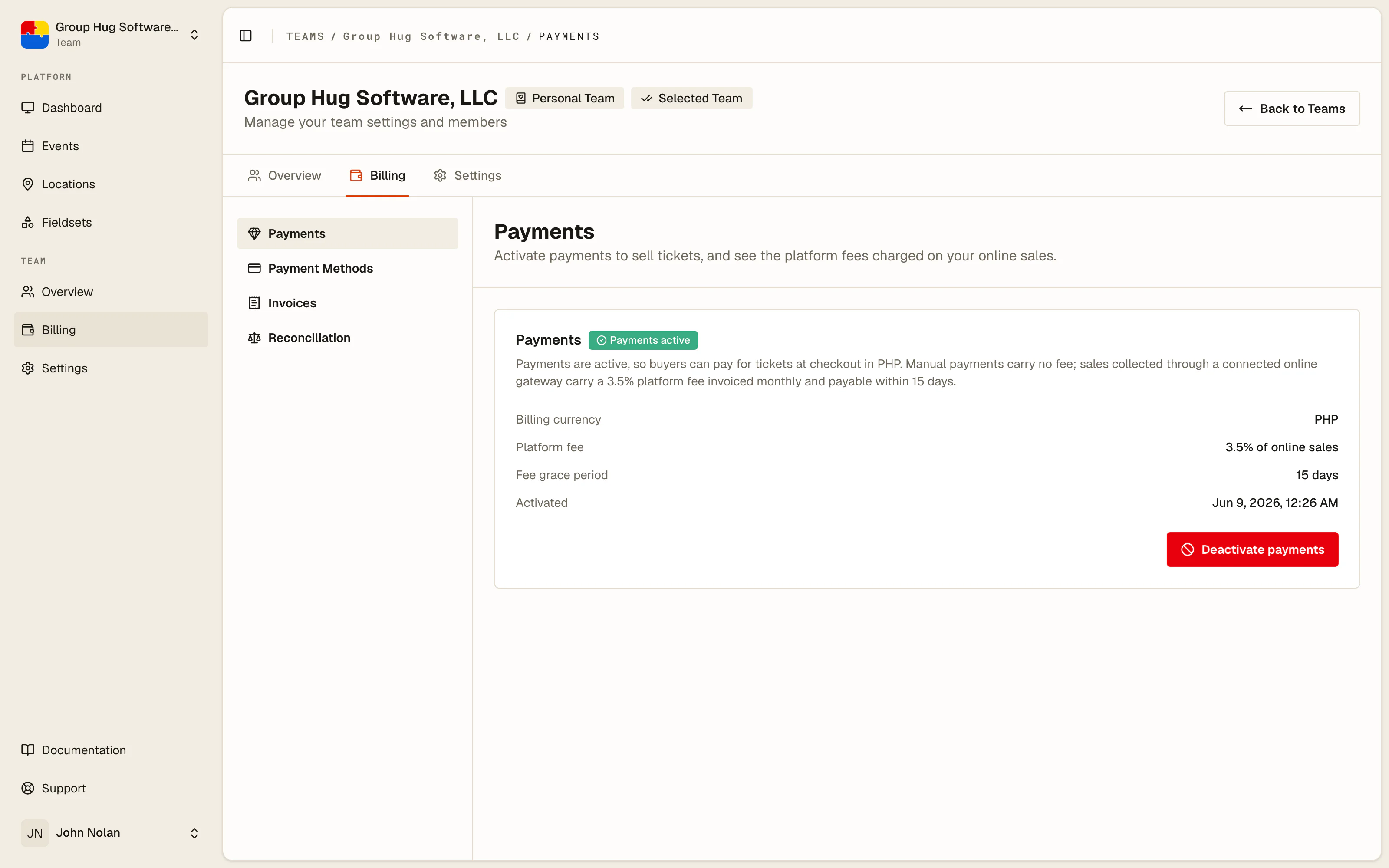Click the back arrow icon on Back to Teams
1389x868 pixels.
(1245, 108)
